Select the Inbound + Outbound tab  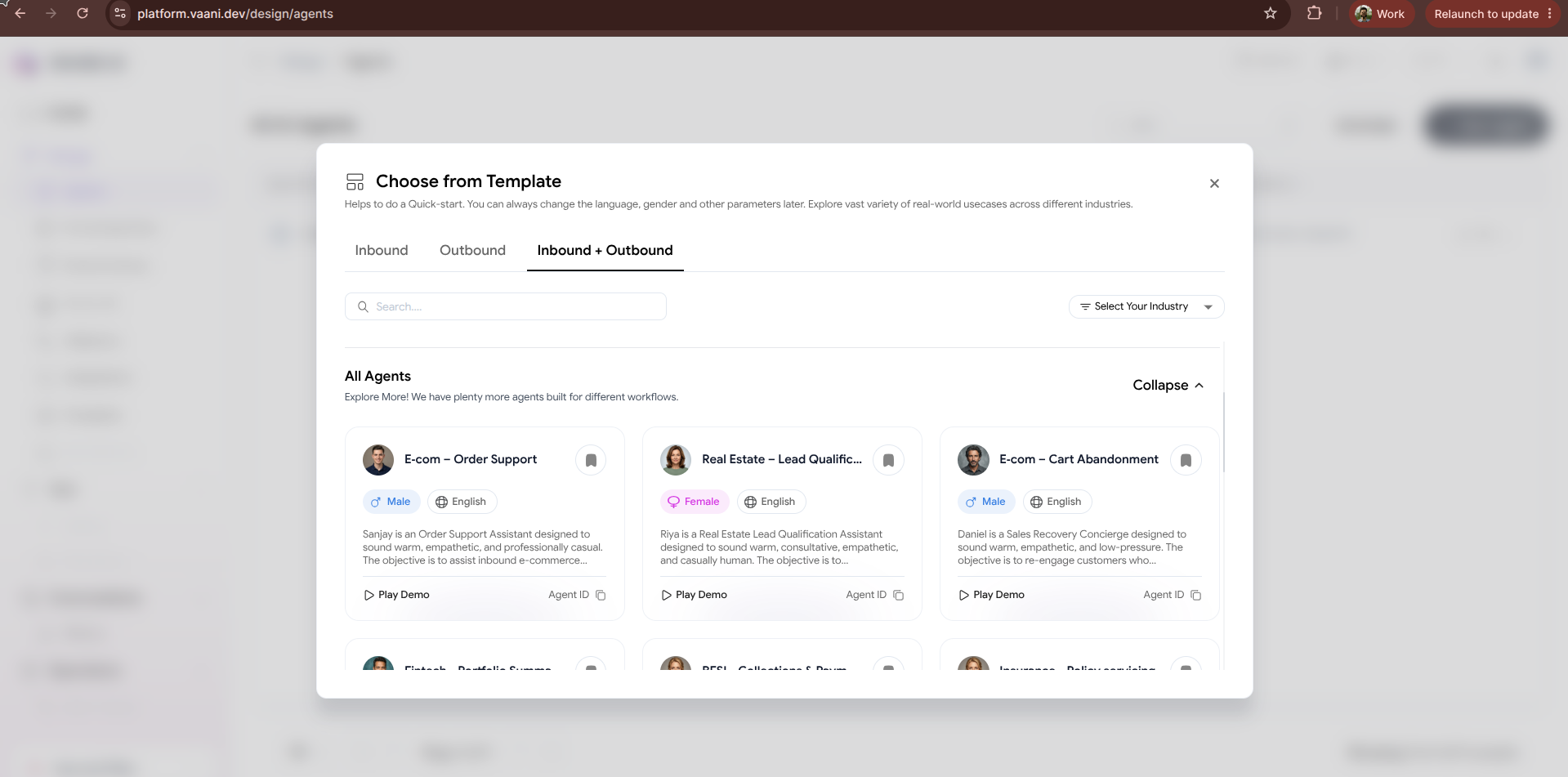(x=605, y=250)
